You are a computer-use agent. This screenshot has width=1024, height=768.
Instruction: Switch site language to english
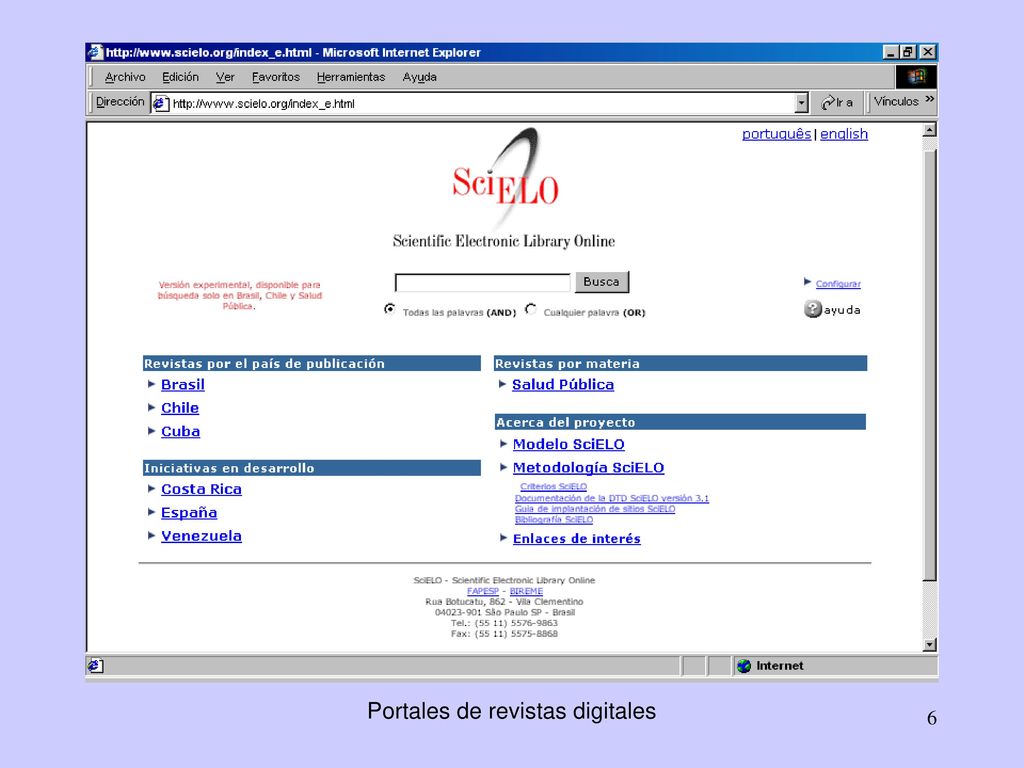click(844, 134)
